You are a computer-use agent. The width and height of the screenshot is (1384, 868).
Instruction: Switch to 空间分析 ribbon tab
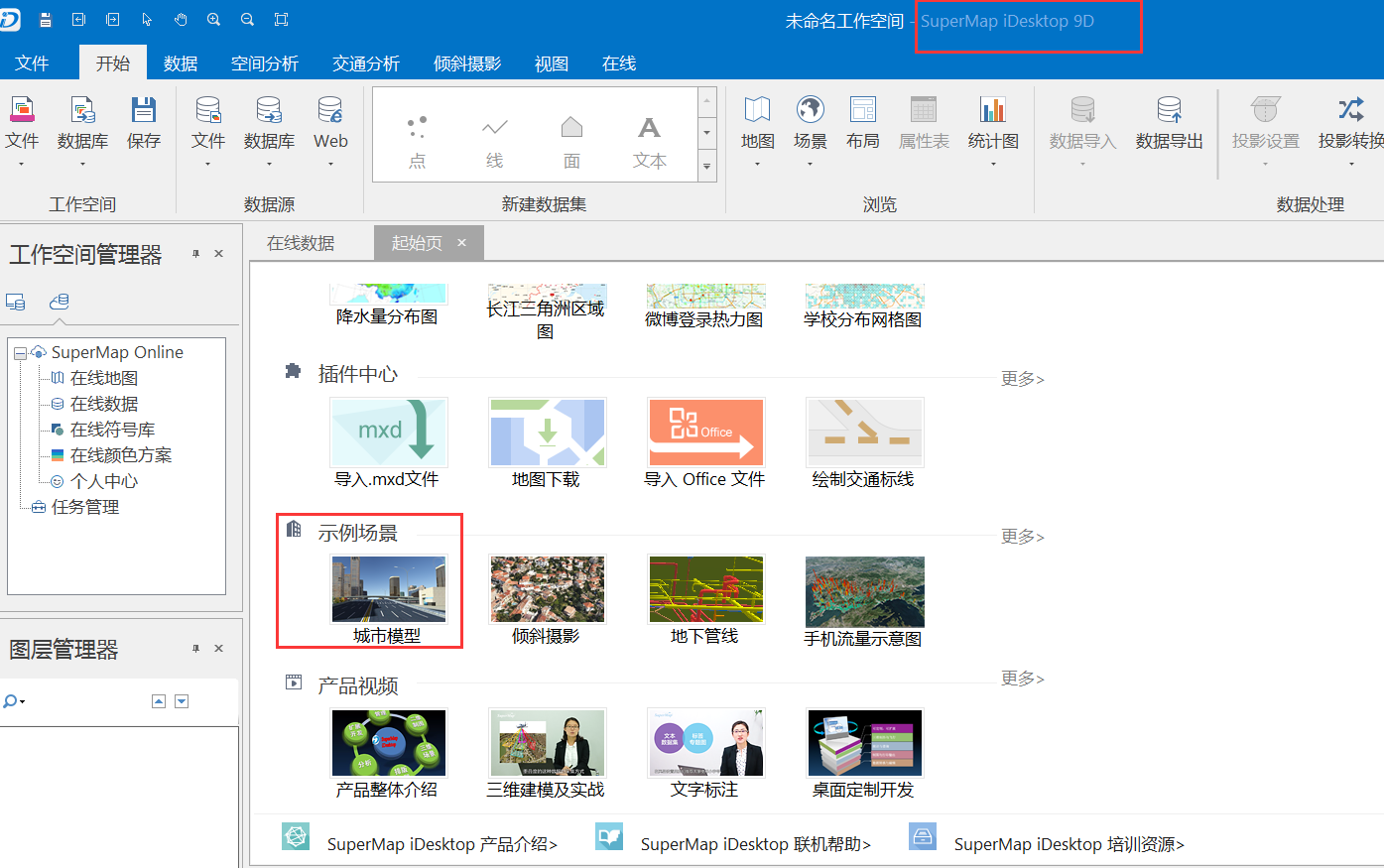click(x=265, y=63)
